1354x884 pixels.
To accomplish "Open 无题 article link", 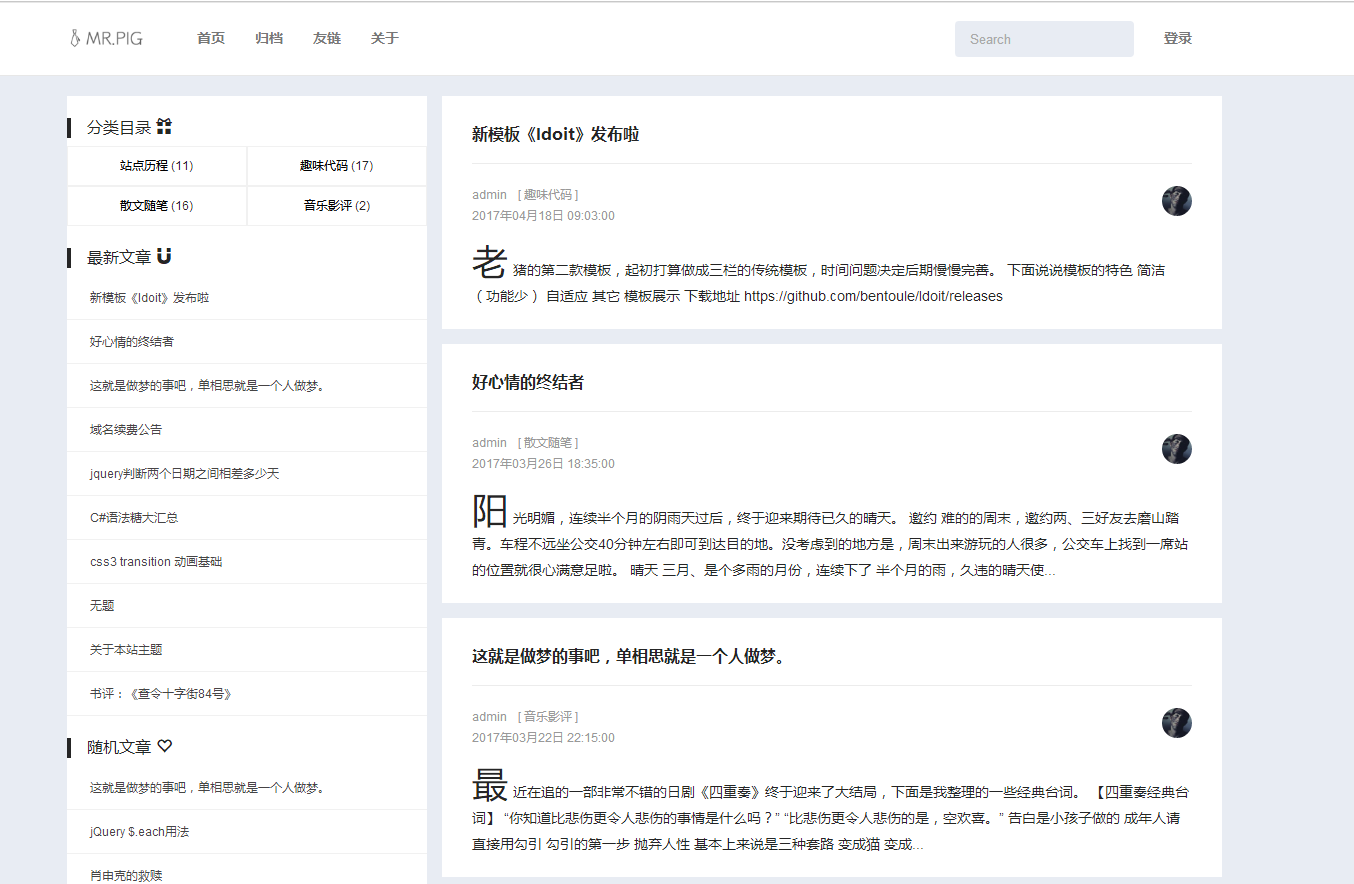I will click(x=102, y=606).
